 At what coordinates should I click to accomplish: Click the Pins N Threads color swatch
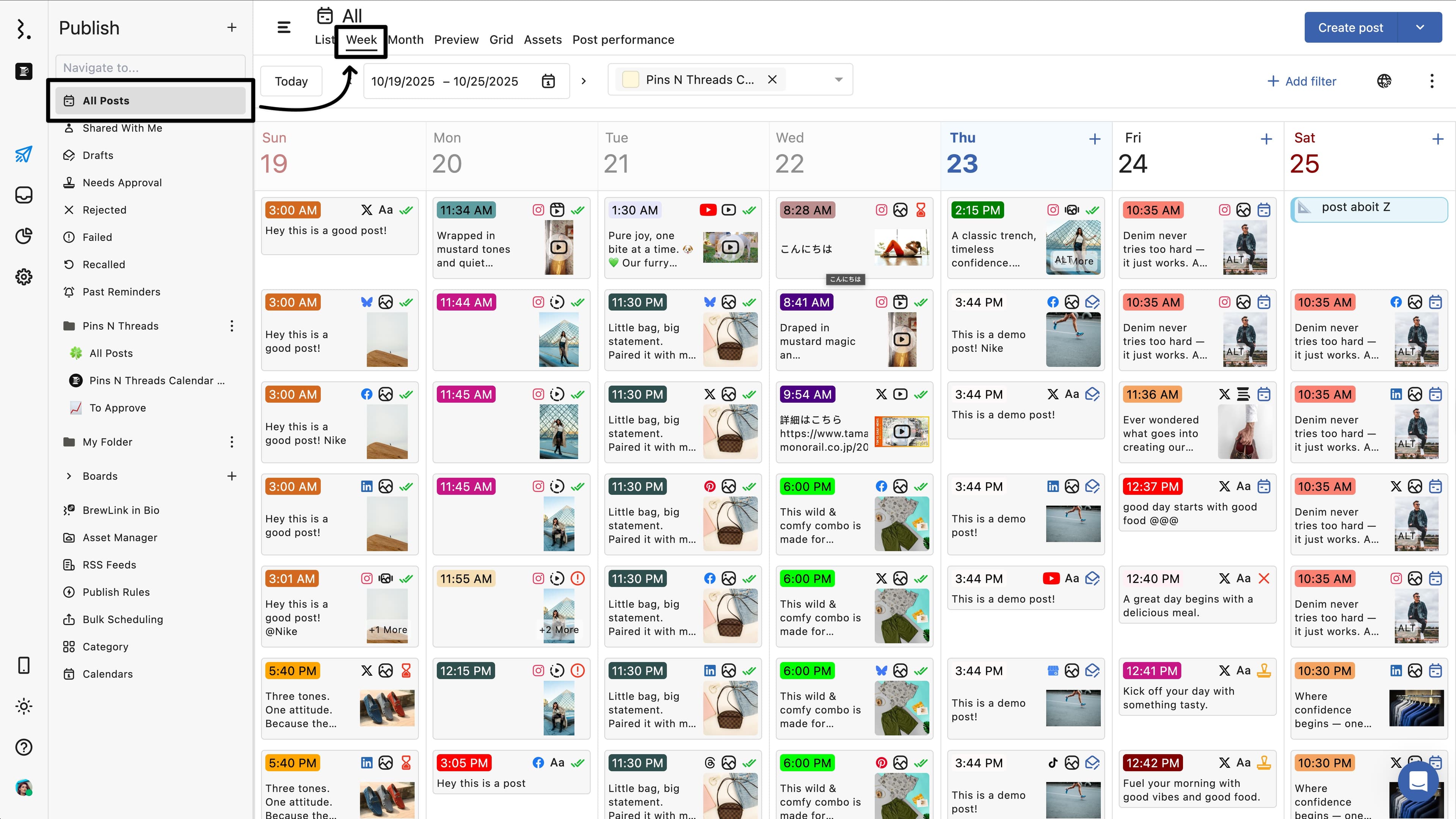point(630,80)
